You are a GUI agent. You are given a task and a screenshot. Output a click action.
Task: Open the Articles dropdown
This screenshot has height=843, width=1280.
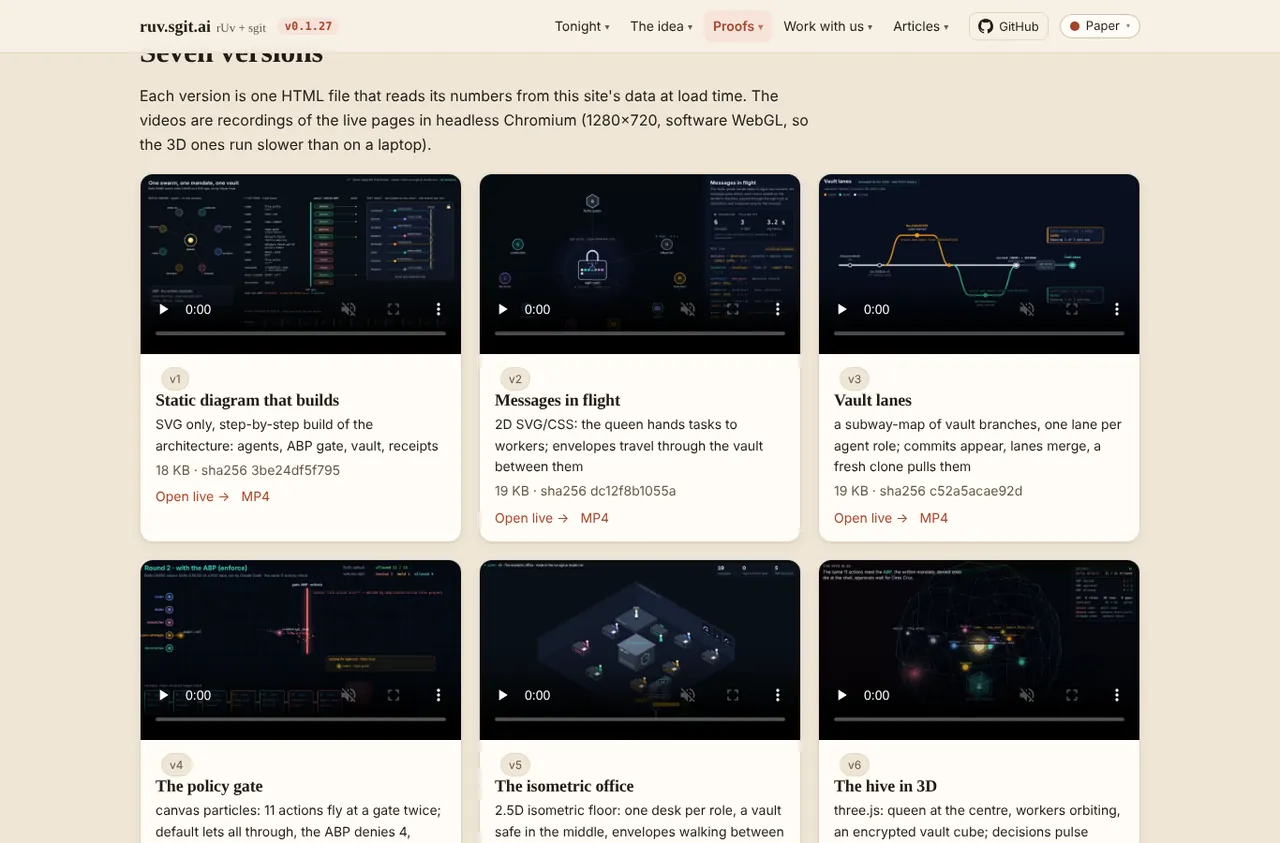click(921, 26)
